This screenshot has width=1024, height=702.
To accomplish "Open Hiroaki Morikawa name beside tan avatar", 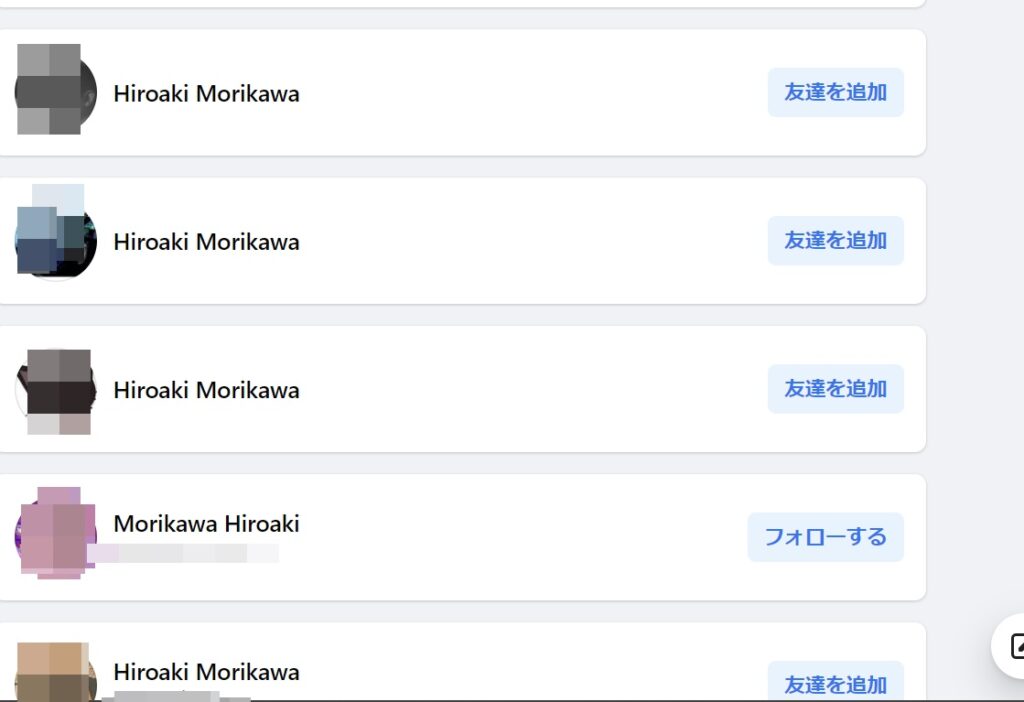I will 206,672.
